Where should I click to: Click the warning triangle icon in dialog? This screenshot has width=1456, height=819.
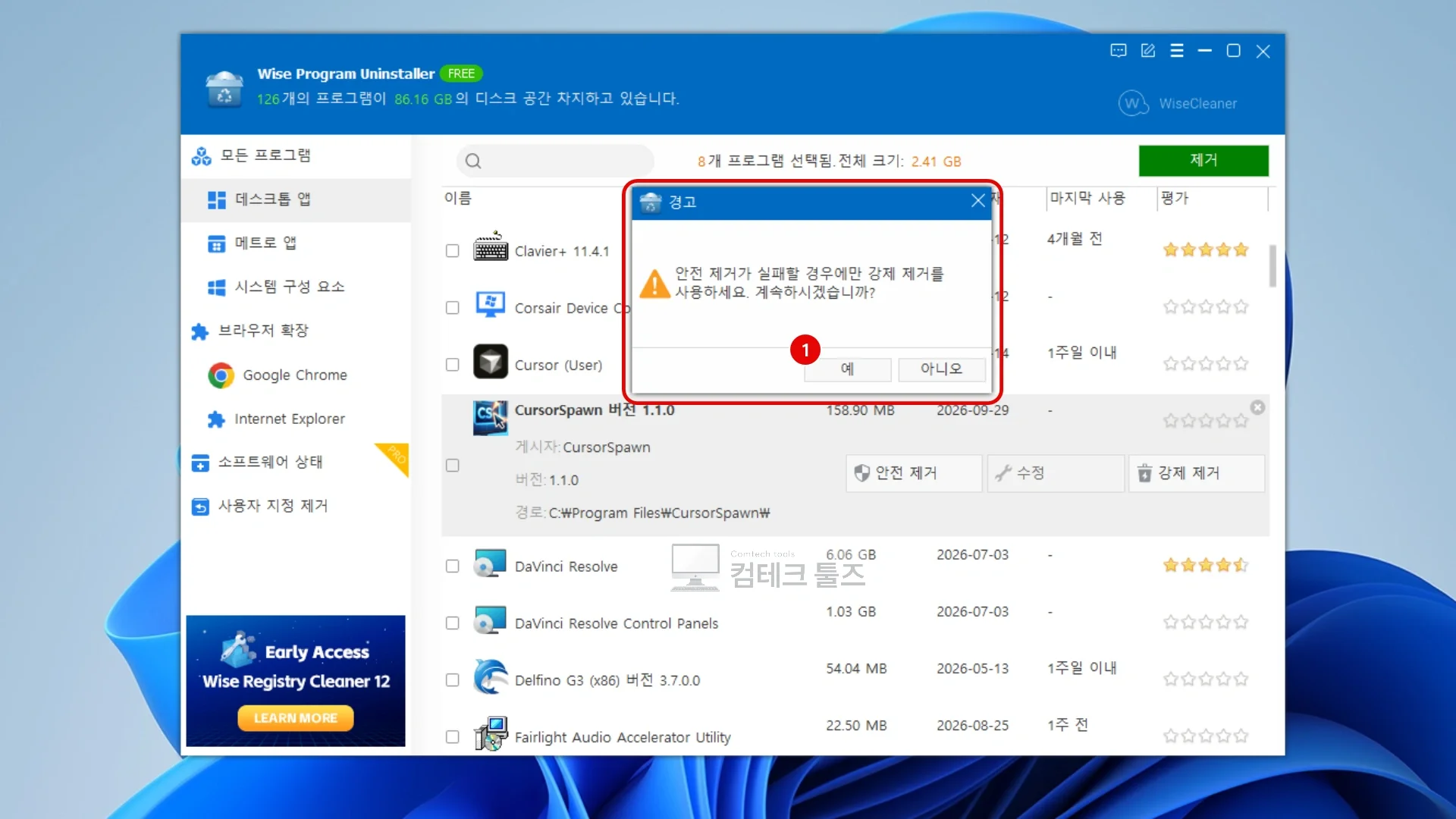coord(654,284)
